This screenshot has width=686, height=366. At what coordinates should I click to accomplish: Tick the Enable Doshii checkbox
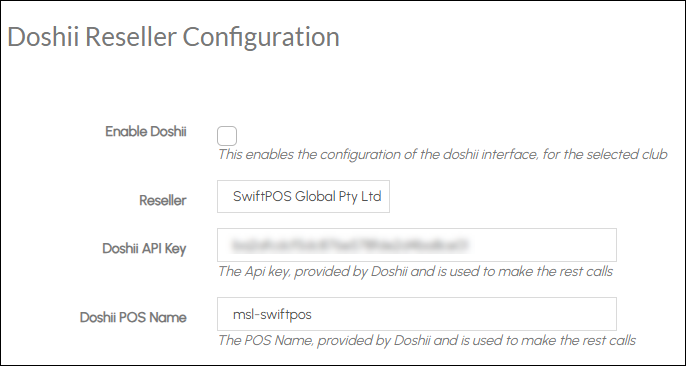227,136
